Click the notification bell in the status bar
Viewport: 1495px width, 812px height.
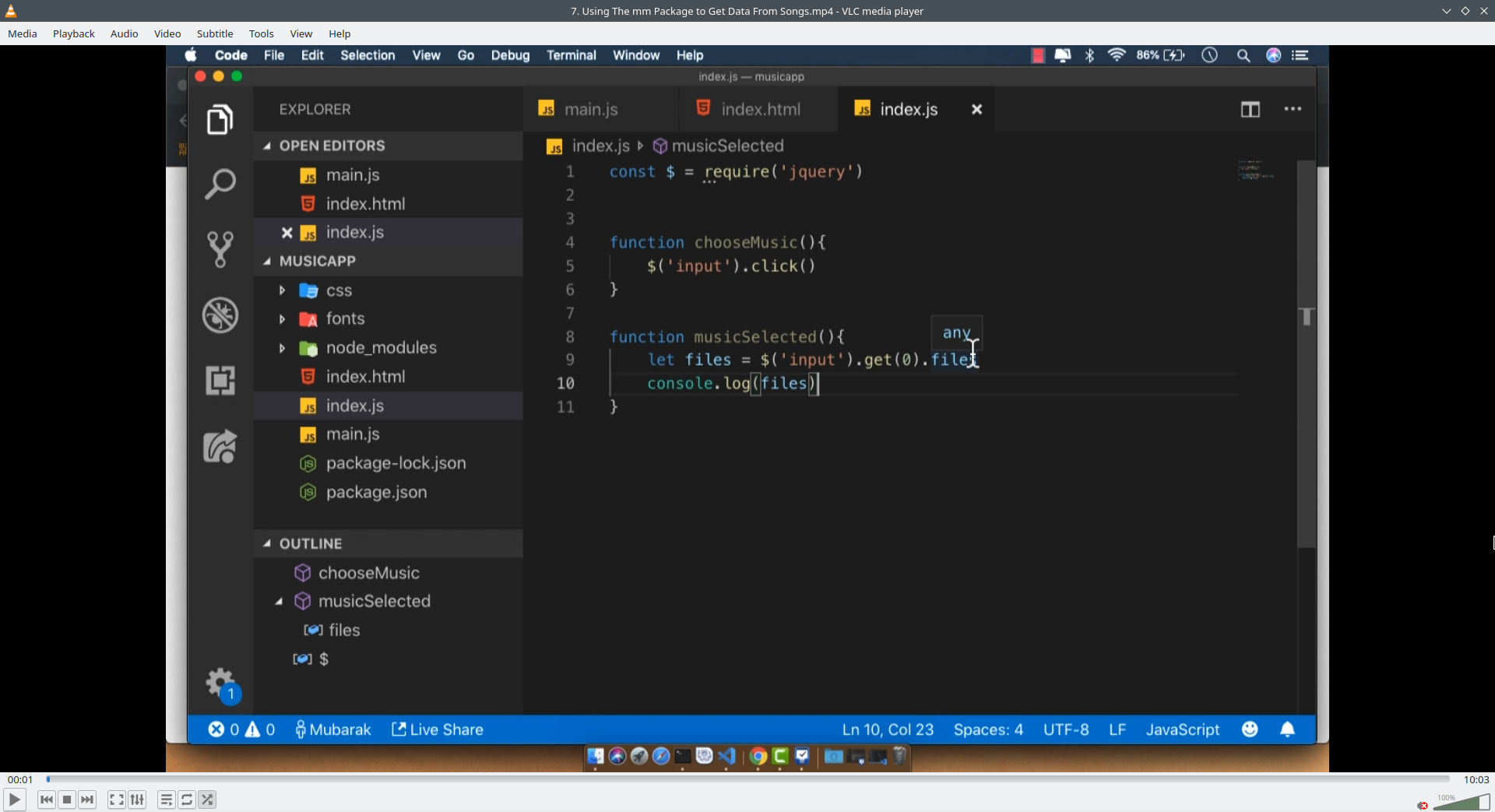click(1287, 729)
